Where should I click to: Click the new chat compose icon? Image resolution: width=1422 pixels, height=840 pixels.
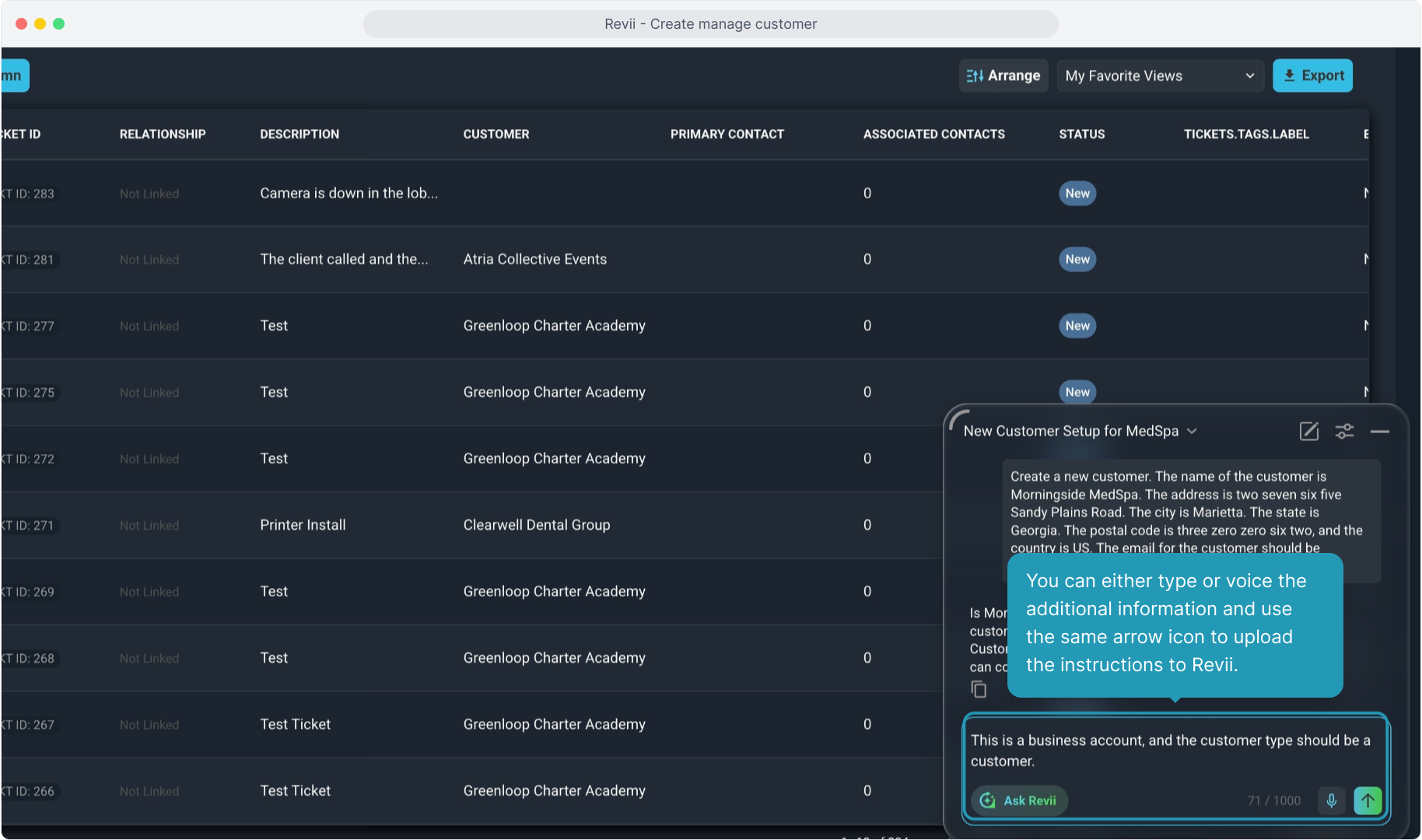click(1309, 431)
